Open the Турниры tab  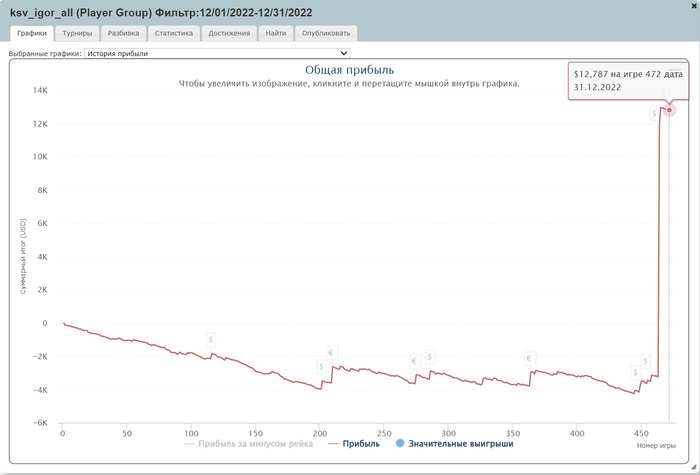[x=77, y=33]
